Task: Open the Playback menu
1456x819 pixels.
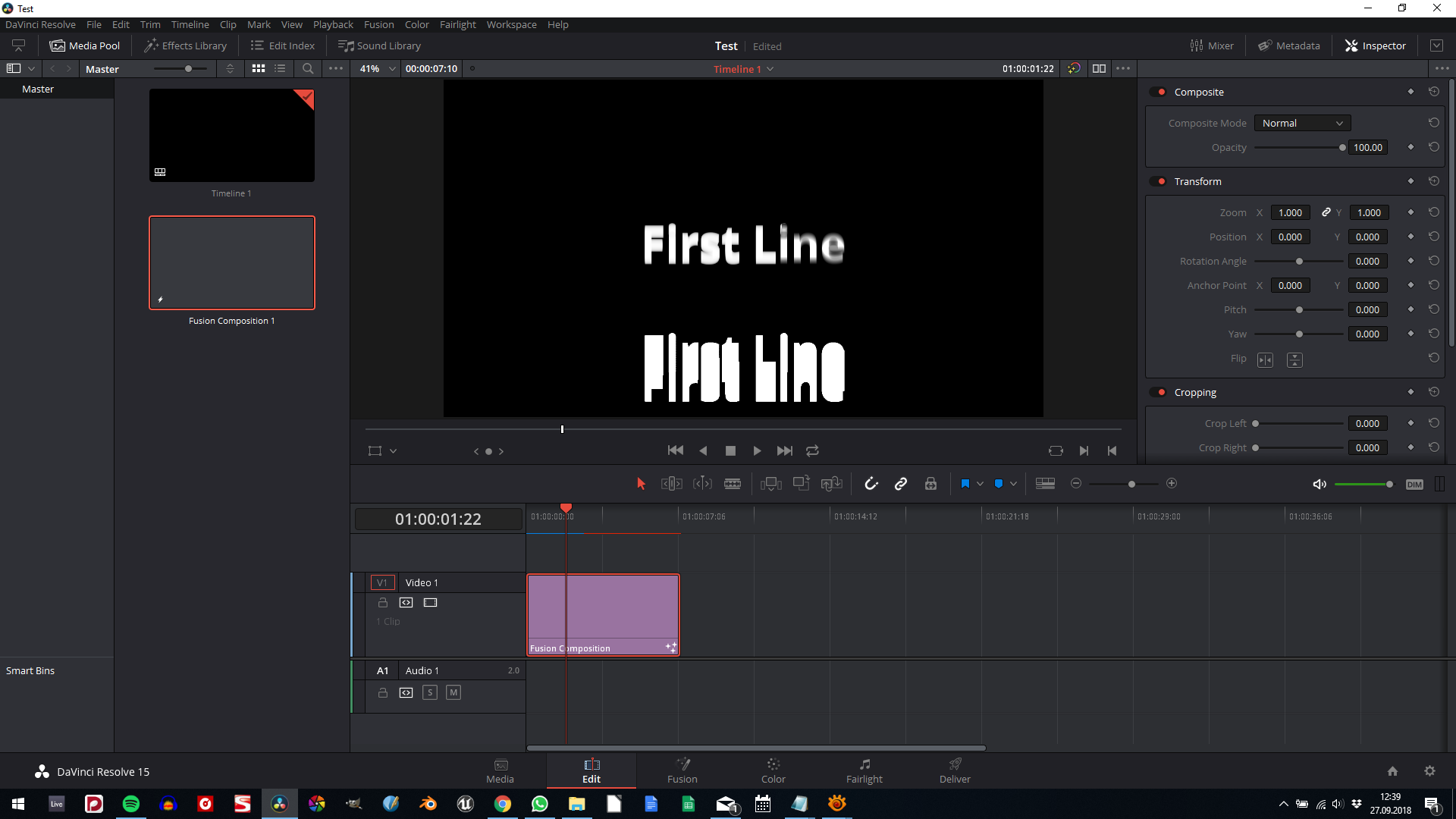Action: point(333,24)
